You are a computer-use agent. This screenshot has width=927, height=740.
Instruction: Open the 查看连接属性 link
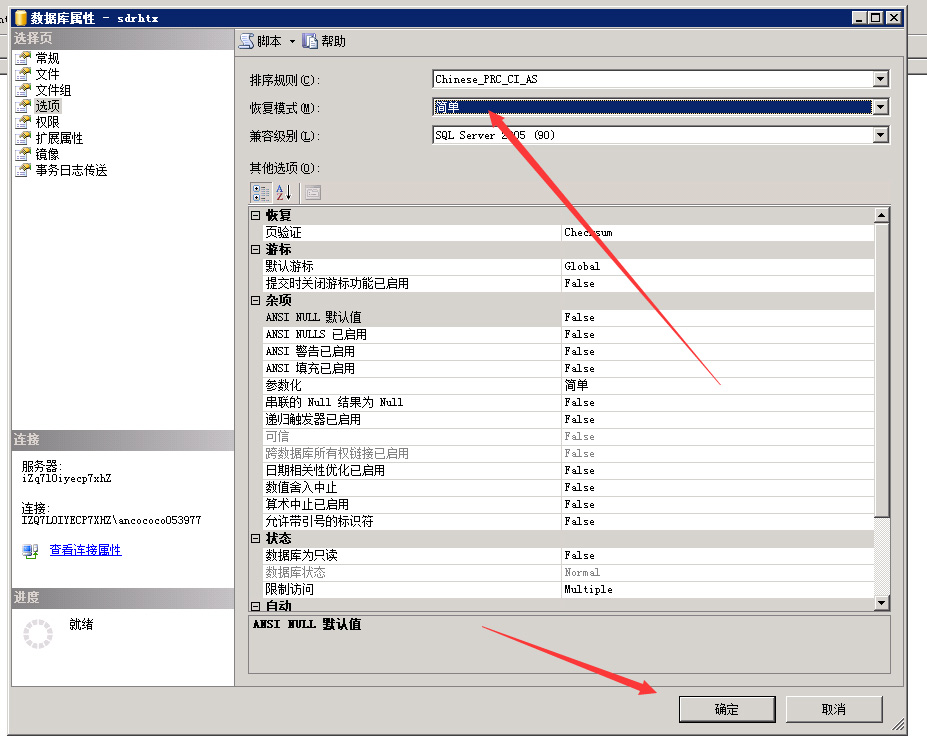(x=85, y=550)
